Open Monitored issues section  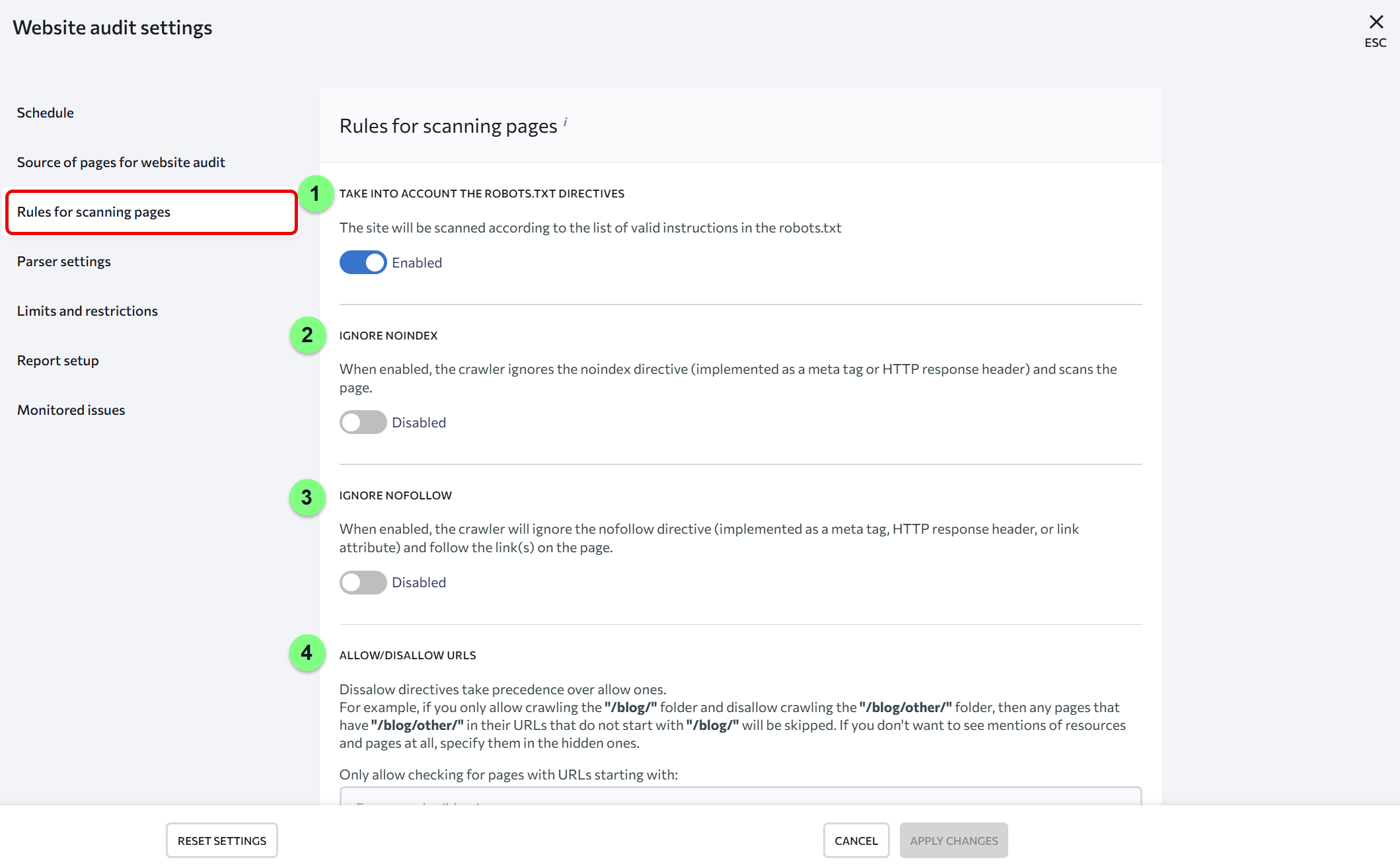pos(71,410)
